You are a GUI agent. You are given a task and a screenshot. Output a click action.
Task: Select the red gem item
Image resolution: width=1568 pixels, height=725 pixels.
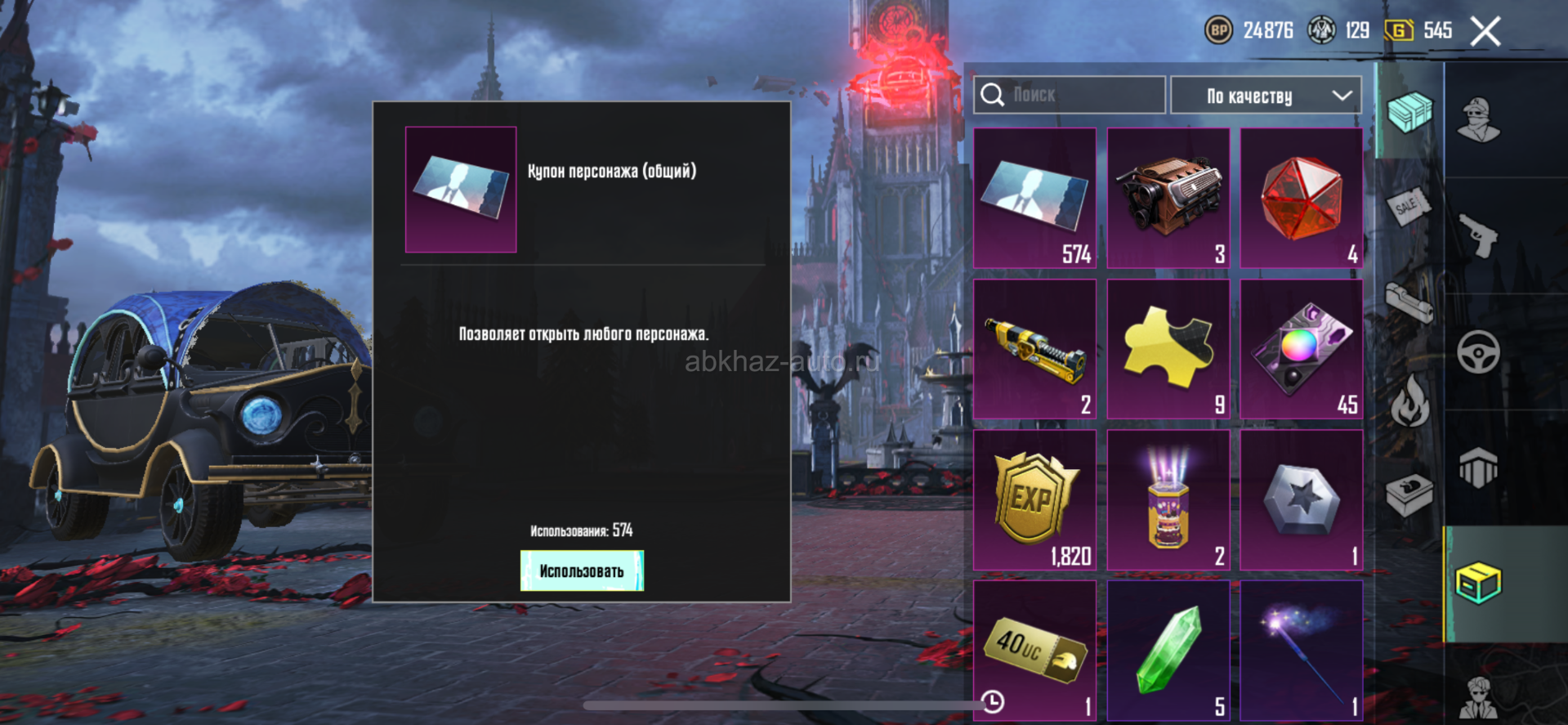(x=1302, y=198)
